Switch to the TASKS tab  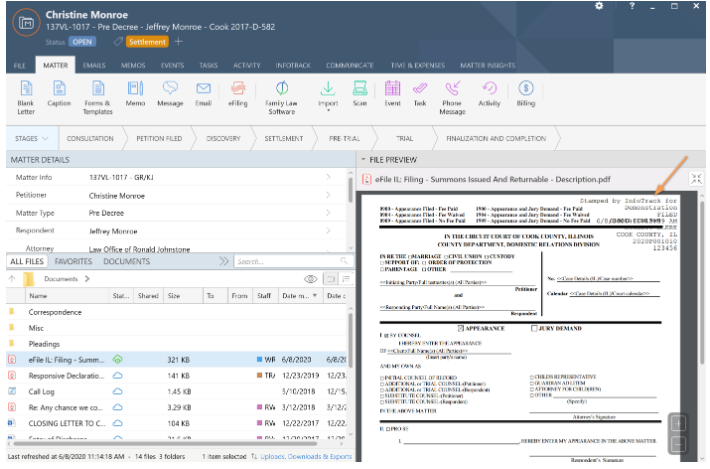208,65
